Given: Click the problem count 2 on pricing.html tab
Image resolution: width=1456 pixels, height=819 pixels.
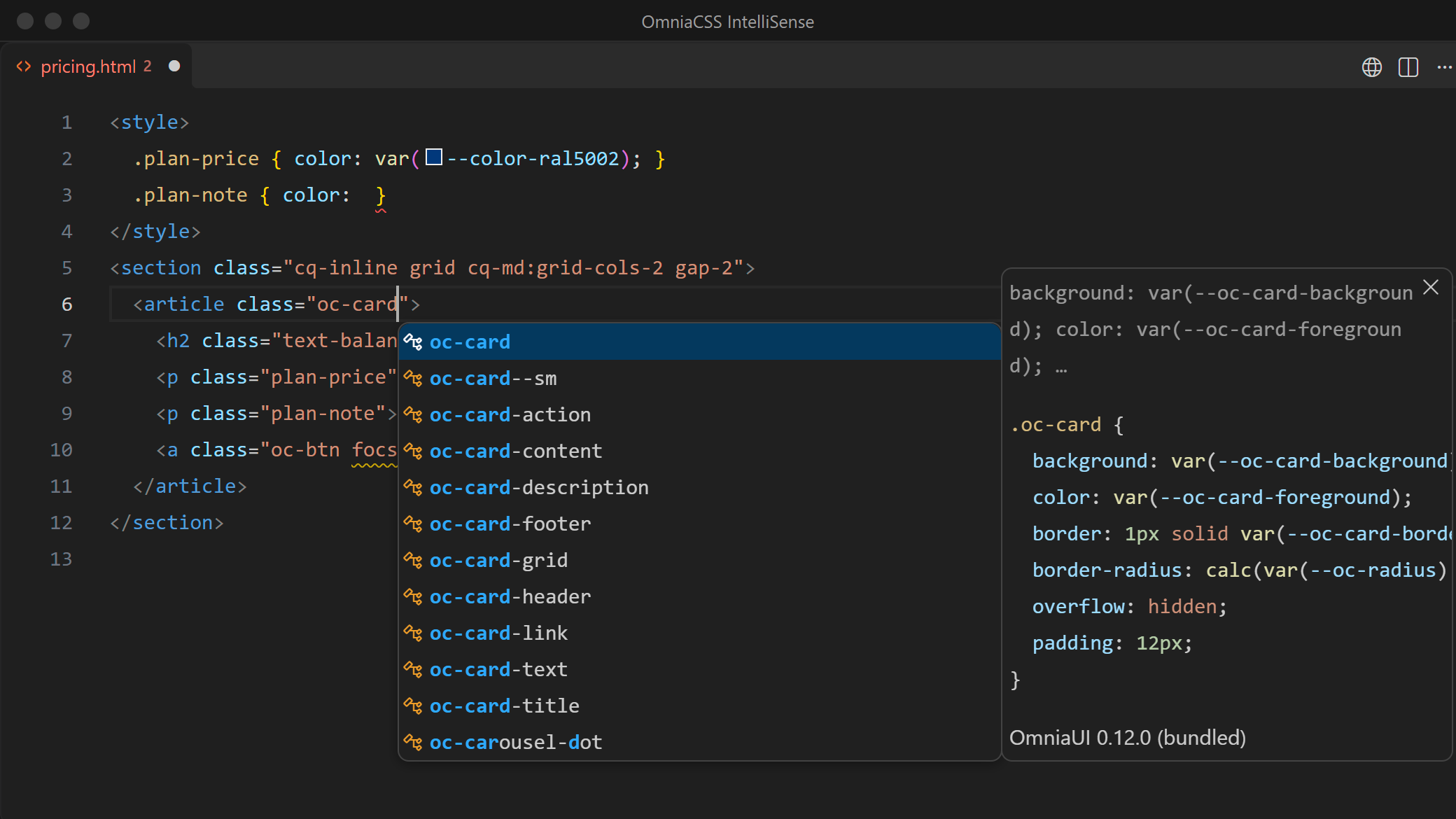Looking at the screenshot, I should (x=147, y=66).
